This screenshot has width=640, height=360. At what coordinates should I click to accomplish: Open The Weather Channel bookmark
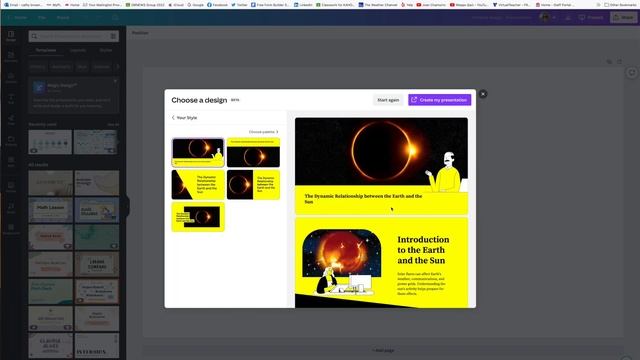tap(378, 4)
